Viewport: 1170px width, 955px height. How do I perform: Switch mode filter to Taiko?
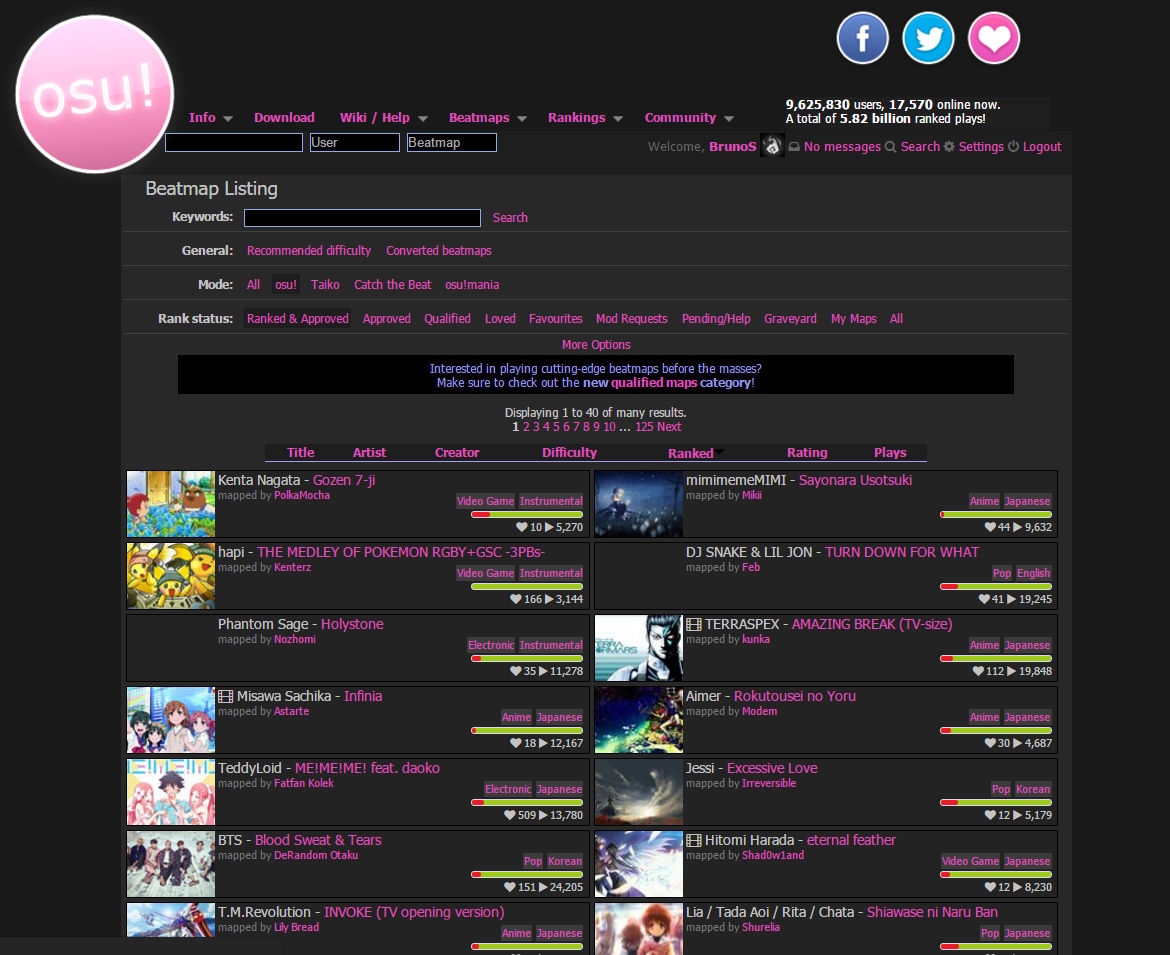point(324,284)
